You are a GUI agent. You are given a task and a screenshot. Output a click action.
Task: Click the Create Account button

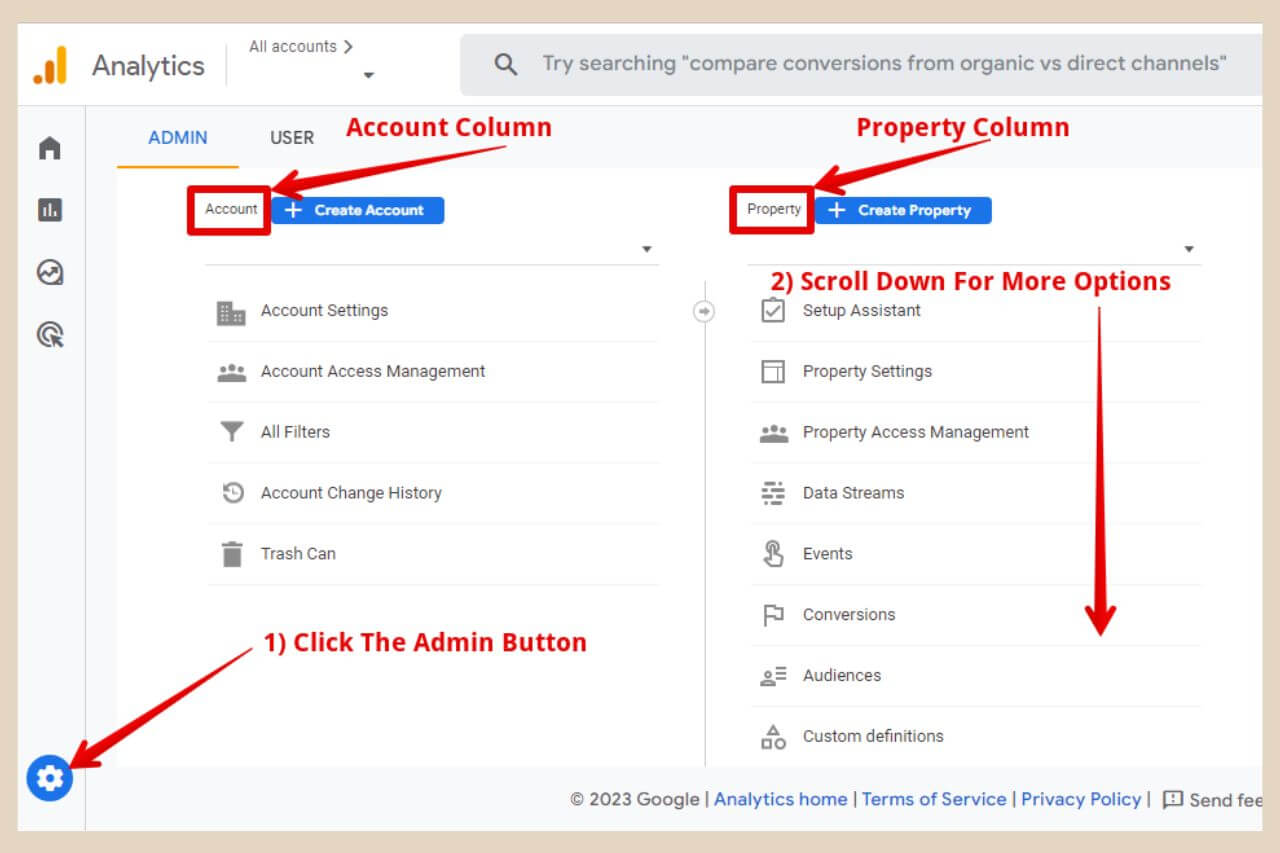[x=357, y=210]
